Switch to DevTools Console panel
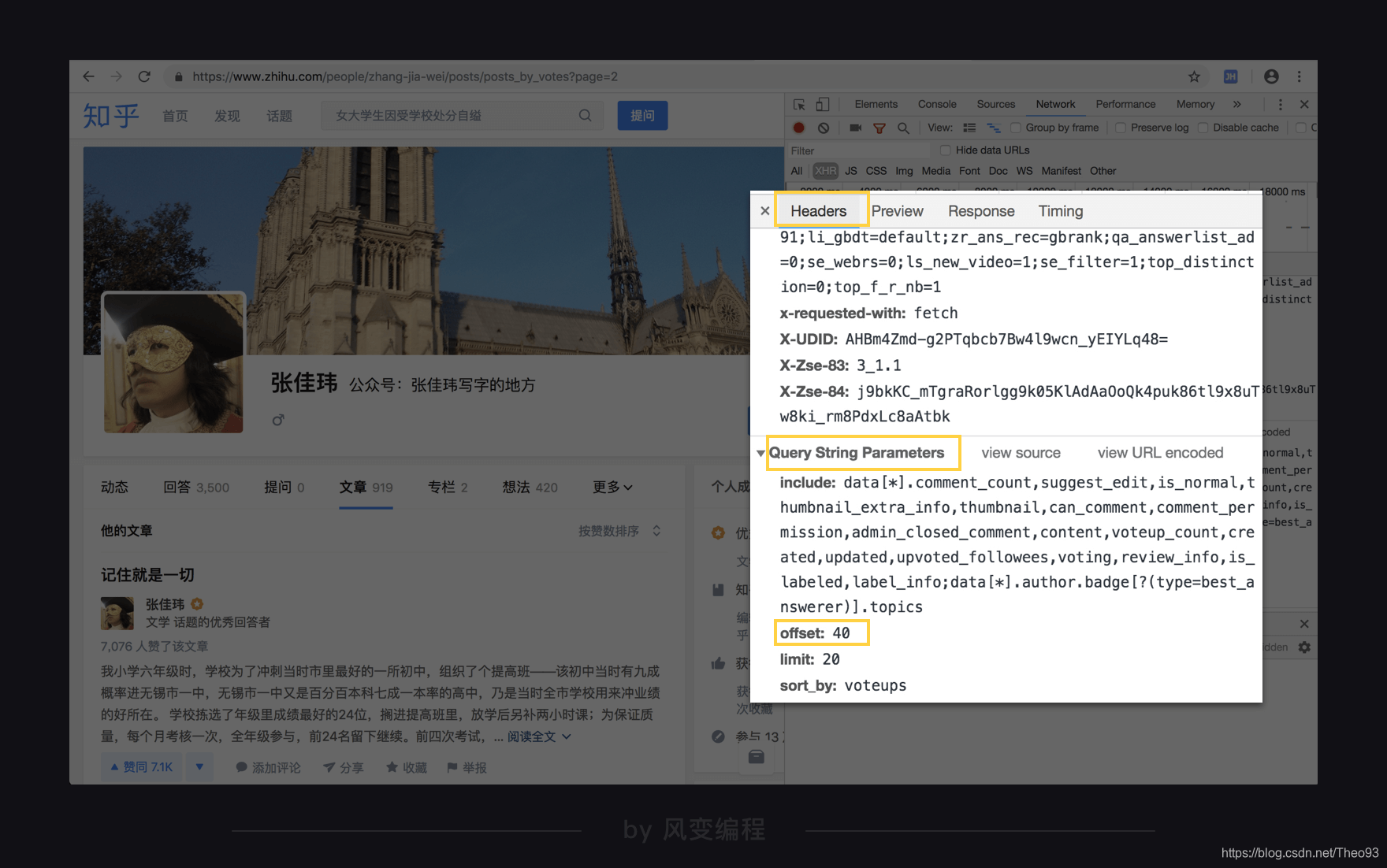Screen dimensions: 1387x868 937,104
